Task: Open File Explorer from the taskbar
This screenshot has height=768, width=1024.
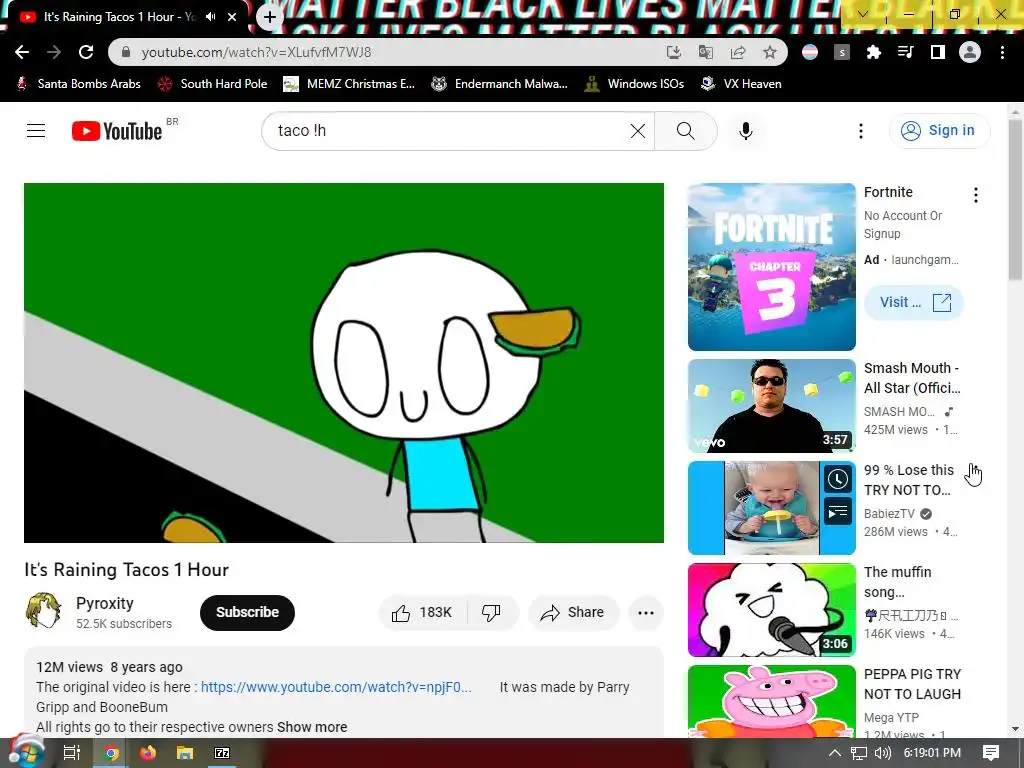Action: [x=185, y=753]
